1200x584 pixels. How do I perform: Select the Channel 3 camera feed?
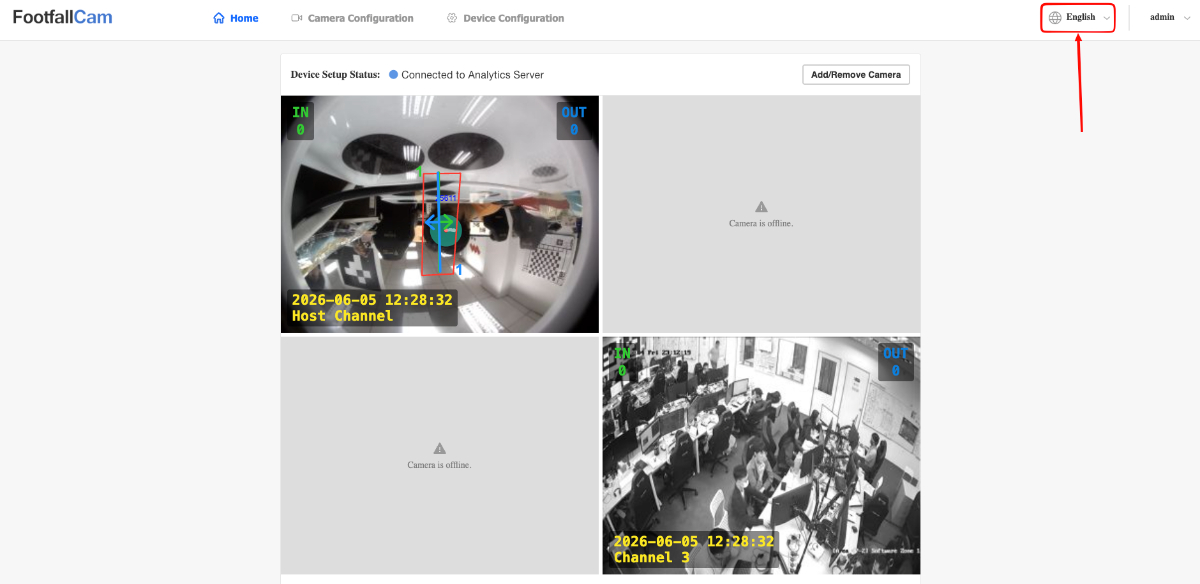click(x=761, y=455)
